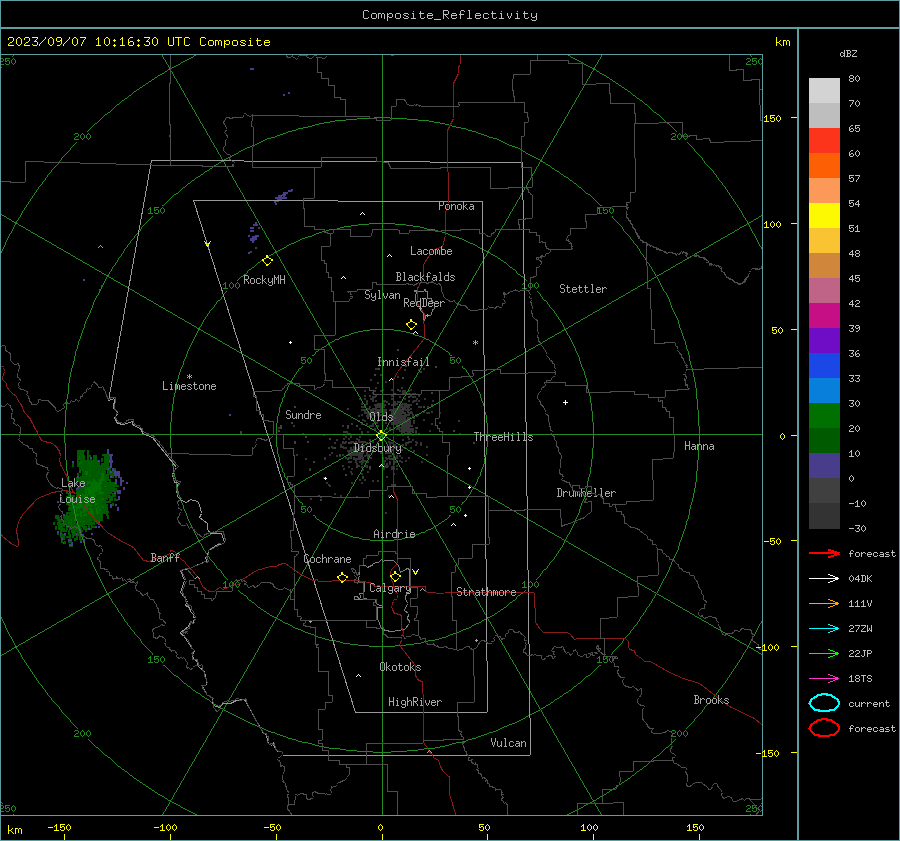Image resolution: width=900 pixels, height=841 pixels.
Task: Click the white 04DK arrow in the legend
Action: tap(824, 578)
